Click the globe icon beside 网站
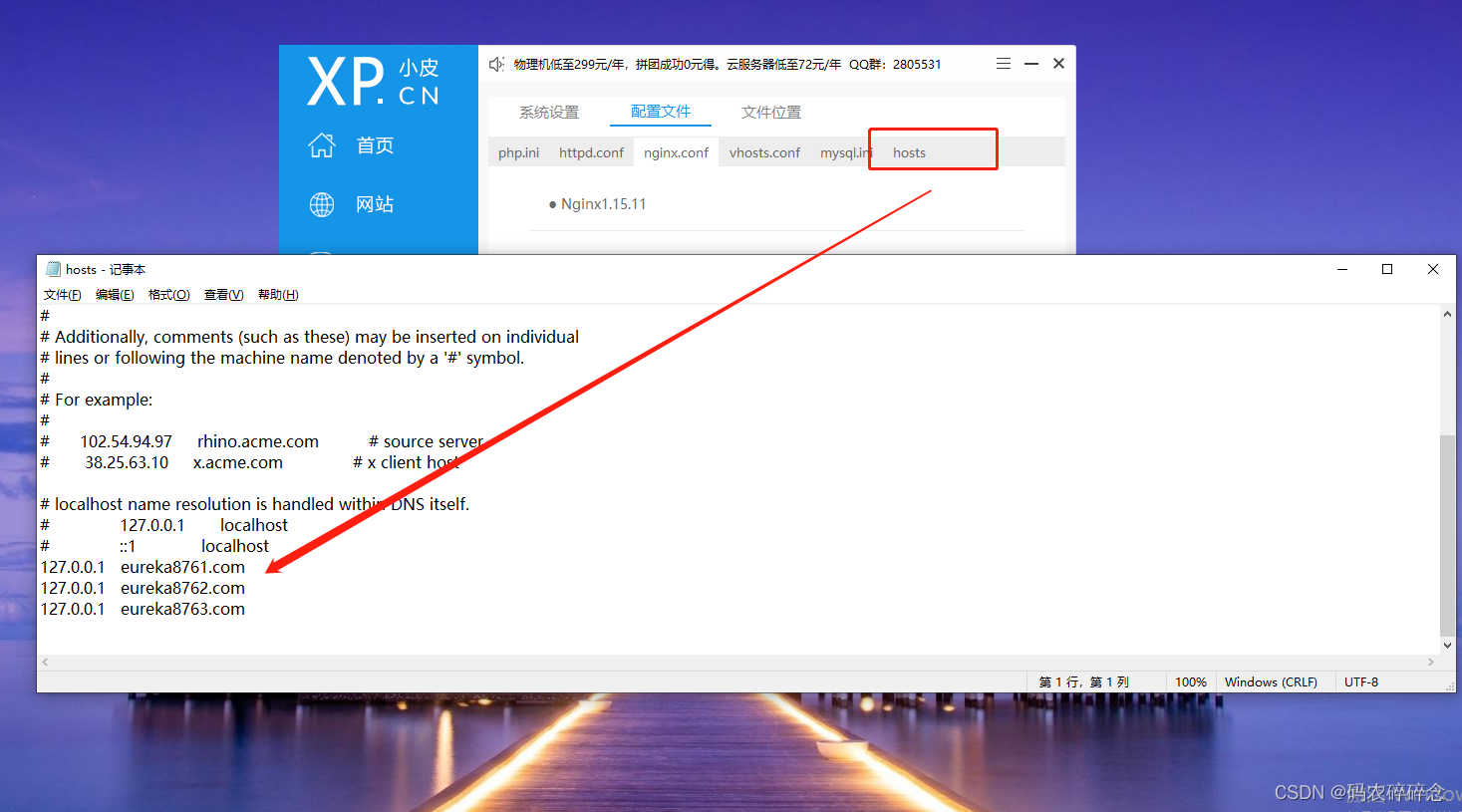The image size is (1462, 812). point(322,204)
